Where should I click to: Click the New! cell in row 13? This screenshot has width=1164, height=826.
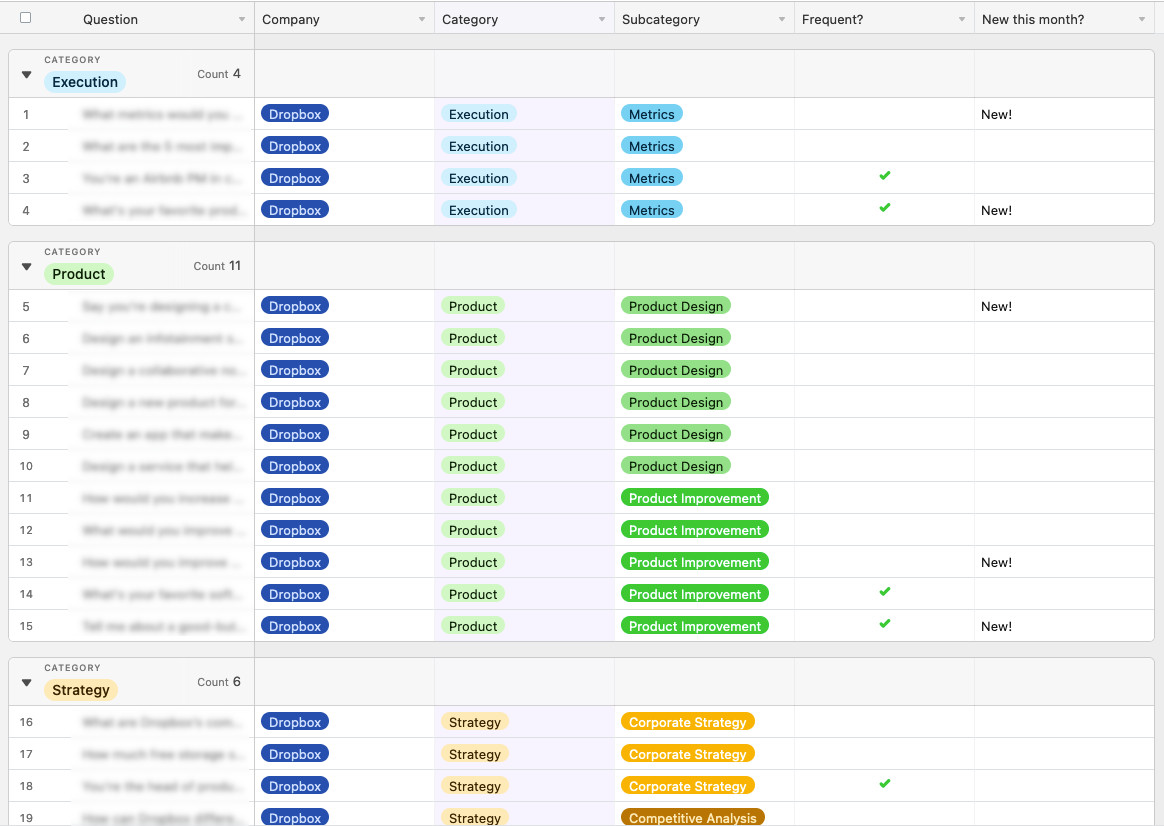click(x=996, y=562)
